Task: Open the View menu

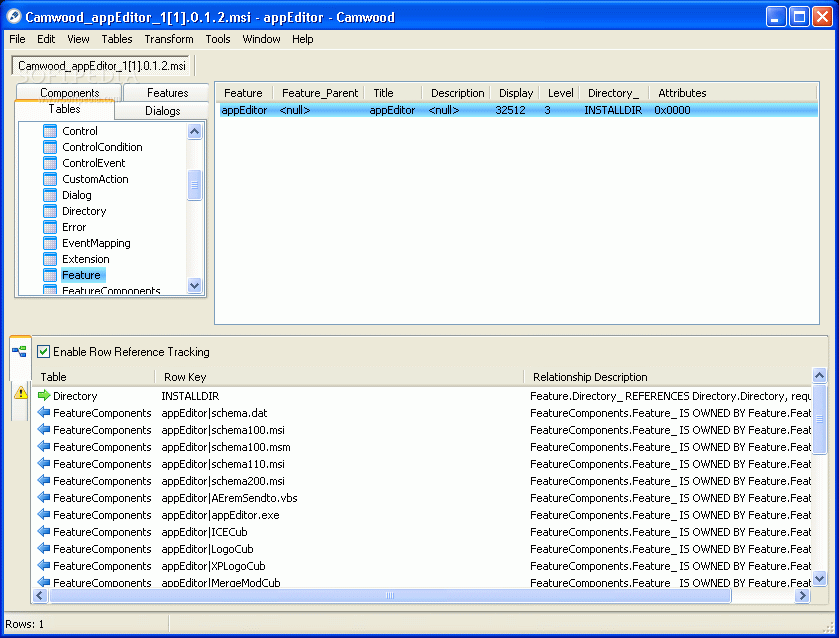Action: pyautogui.click(x=78, y=39)
